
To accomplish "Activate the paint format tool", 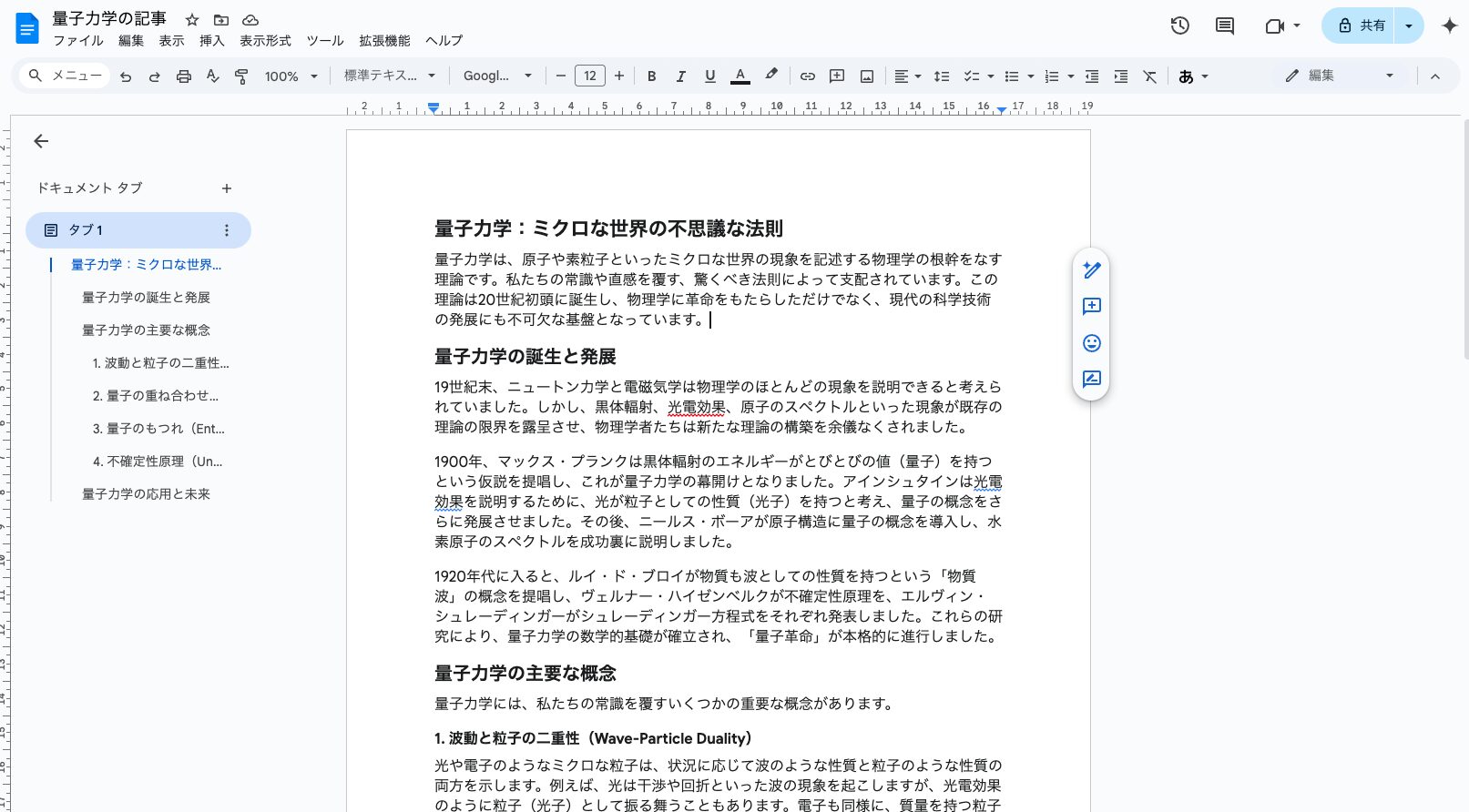I will click(241, 76).
